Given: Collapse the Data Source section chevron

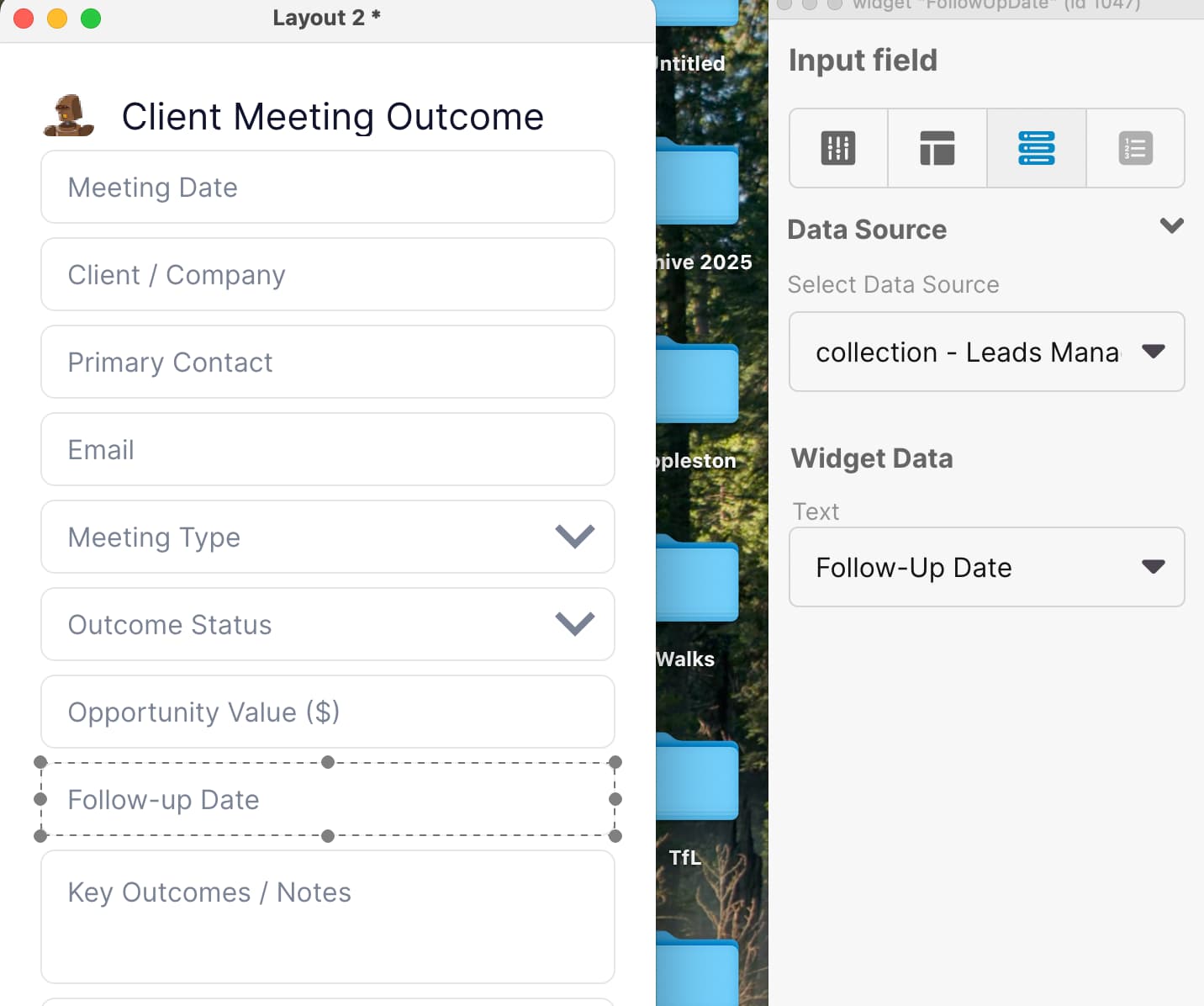Looking at the screenshot, I should tap(1171, 226).
